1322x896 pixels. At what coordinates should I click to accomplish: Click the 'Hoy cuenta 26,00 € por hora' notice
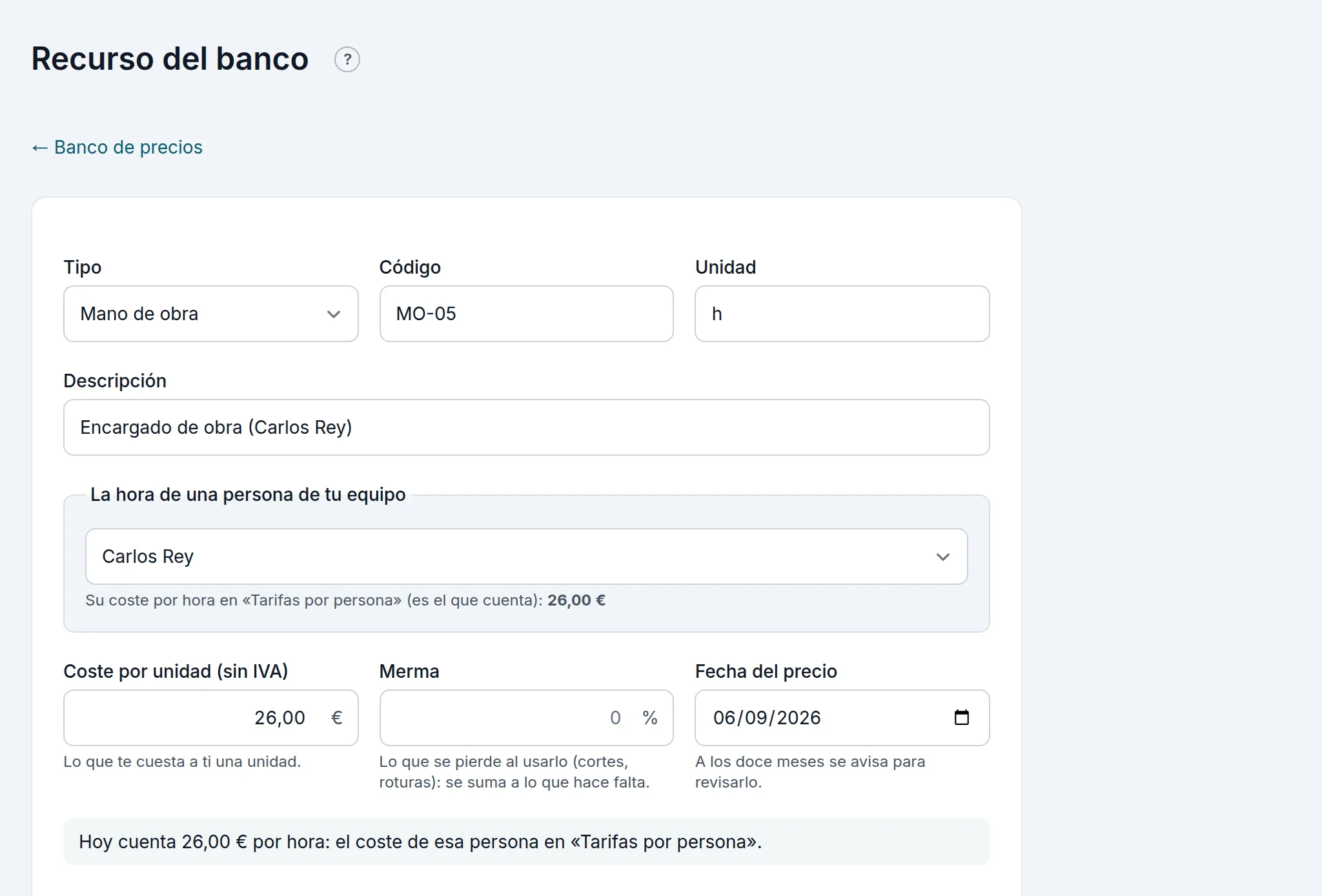tap(527, 842)
